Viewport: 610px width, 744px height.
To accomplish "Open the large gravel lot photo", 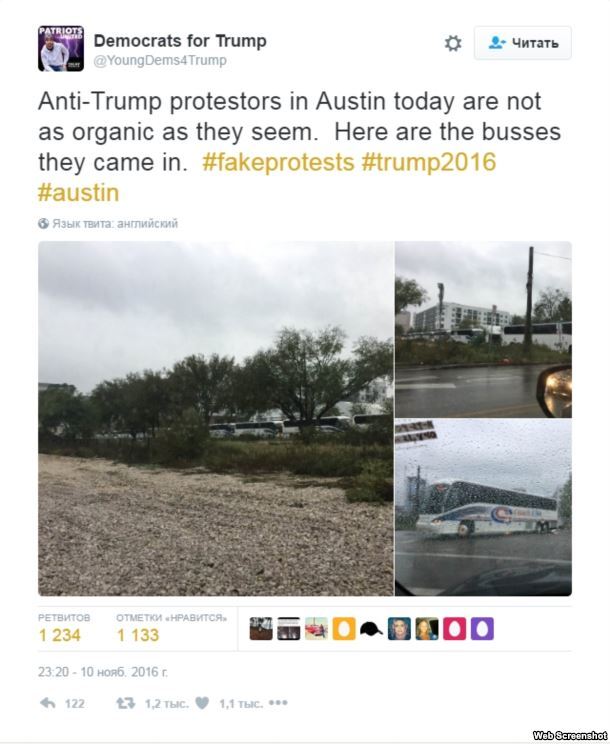I will coord(216,418).
